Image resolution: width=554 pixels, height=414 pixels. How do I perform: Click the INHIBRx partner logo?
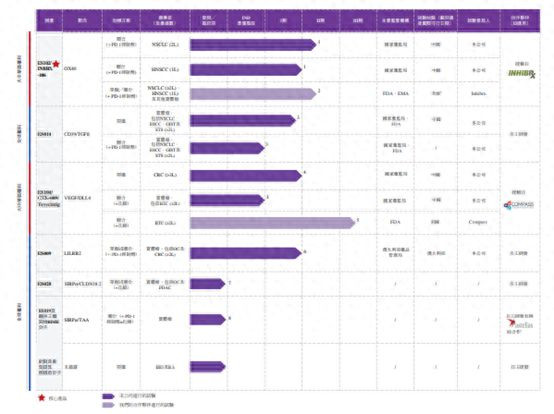521,73
